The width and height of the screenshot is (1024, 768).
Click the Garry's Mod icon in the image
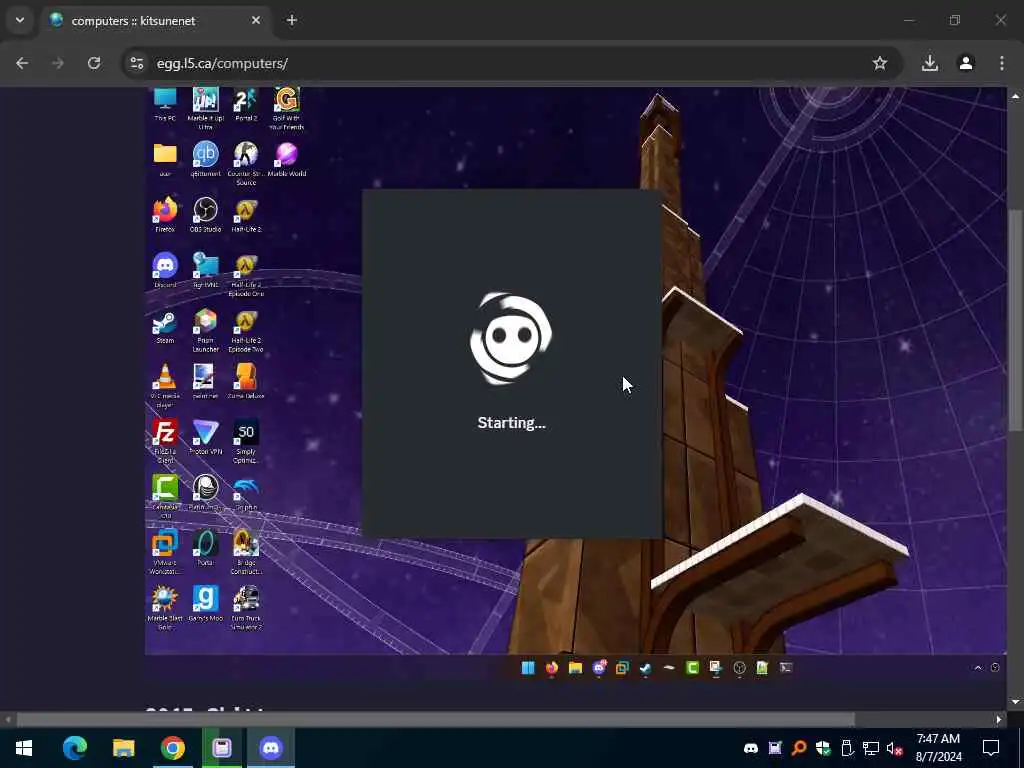[206, 603]
